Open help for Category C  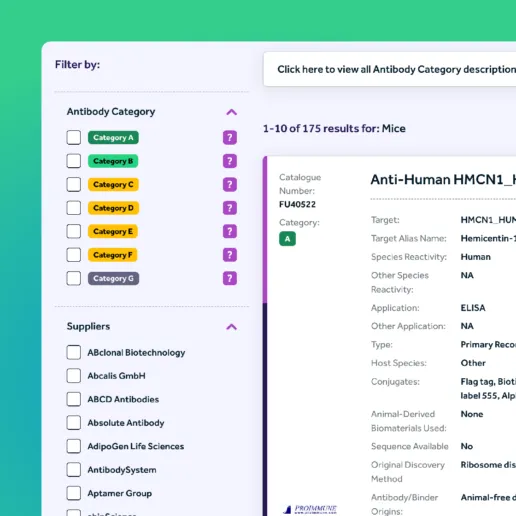pyautogui.click(x=230, y=184)
